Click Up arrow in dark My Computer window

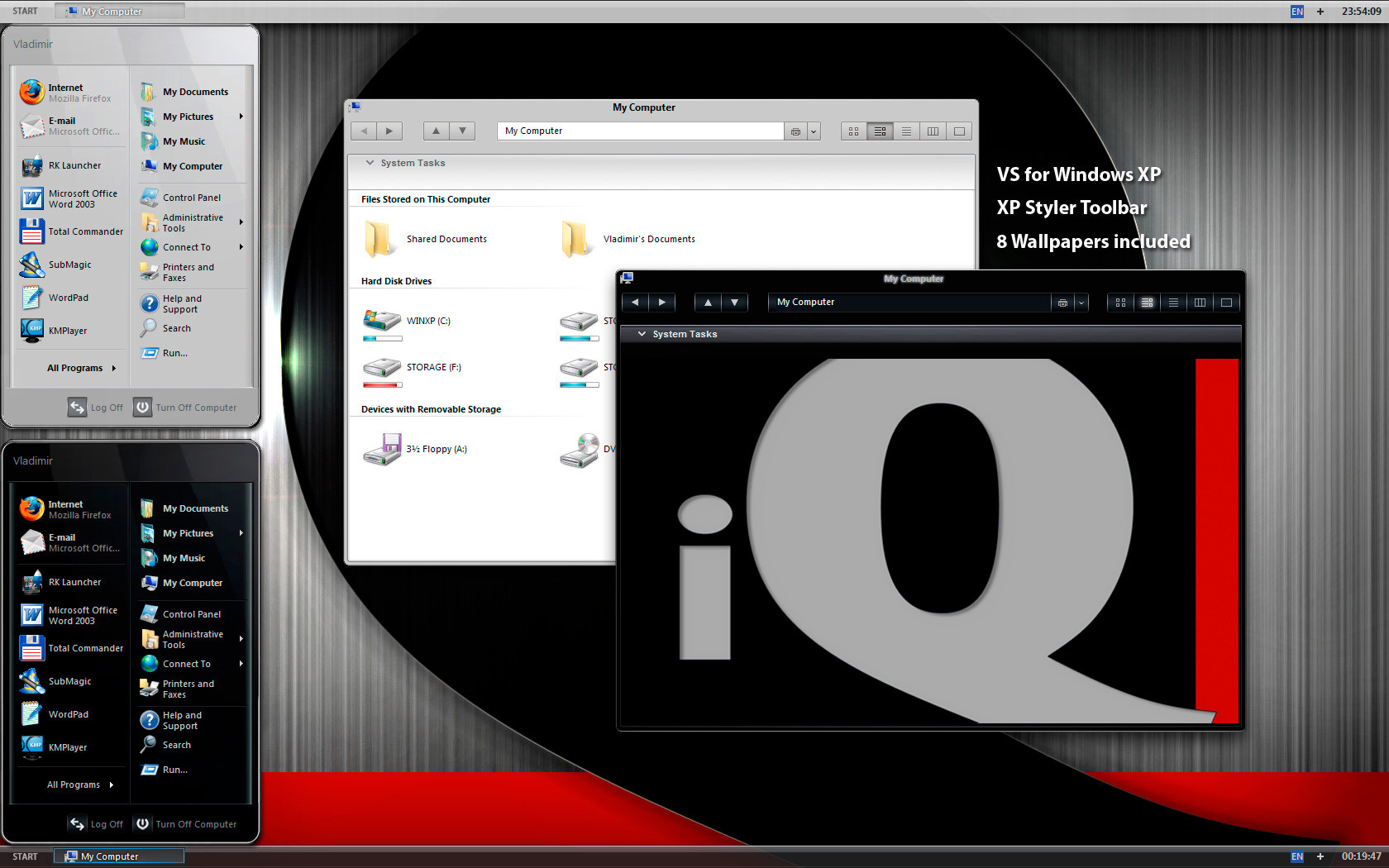point(708,302)
